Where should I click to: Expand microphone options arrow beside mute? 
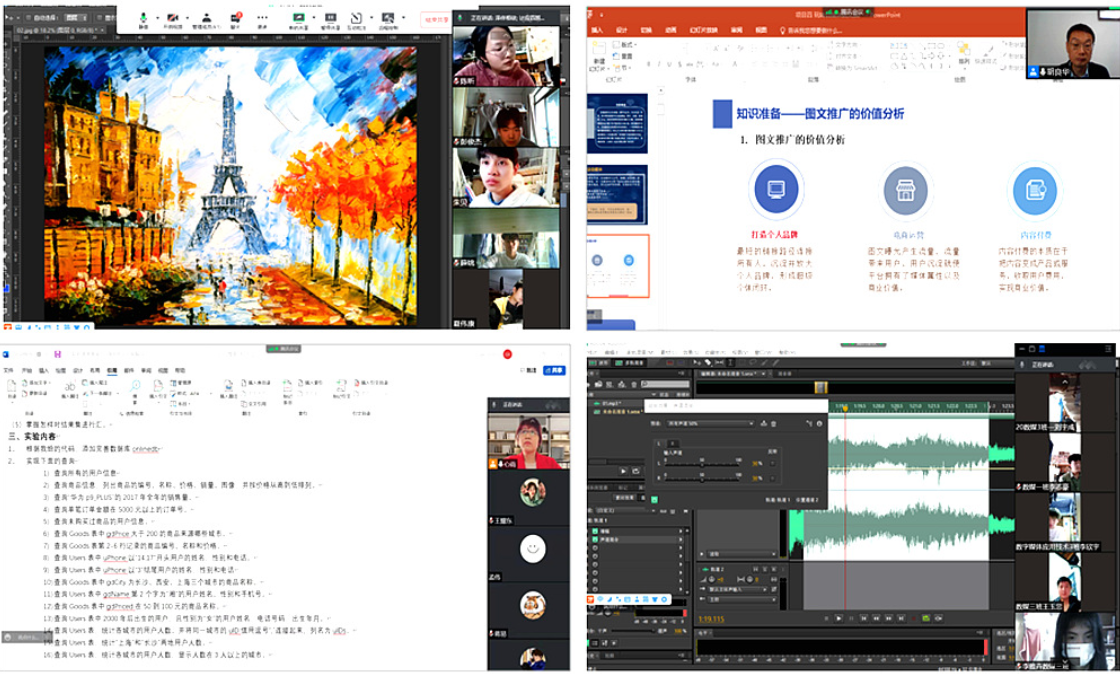(157, 19)
